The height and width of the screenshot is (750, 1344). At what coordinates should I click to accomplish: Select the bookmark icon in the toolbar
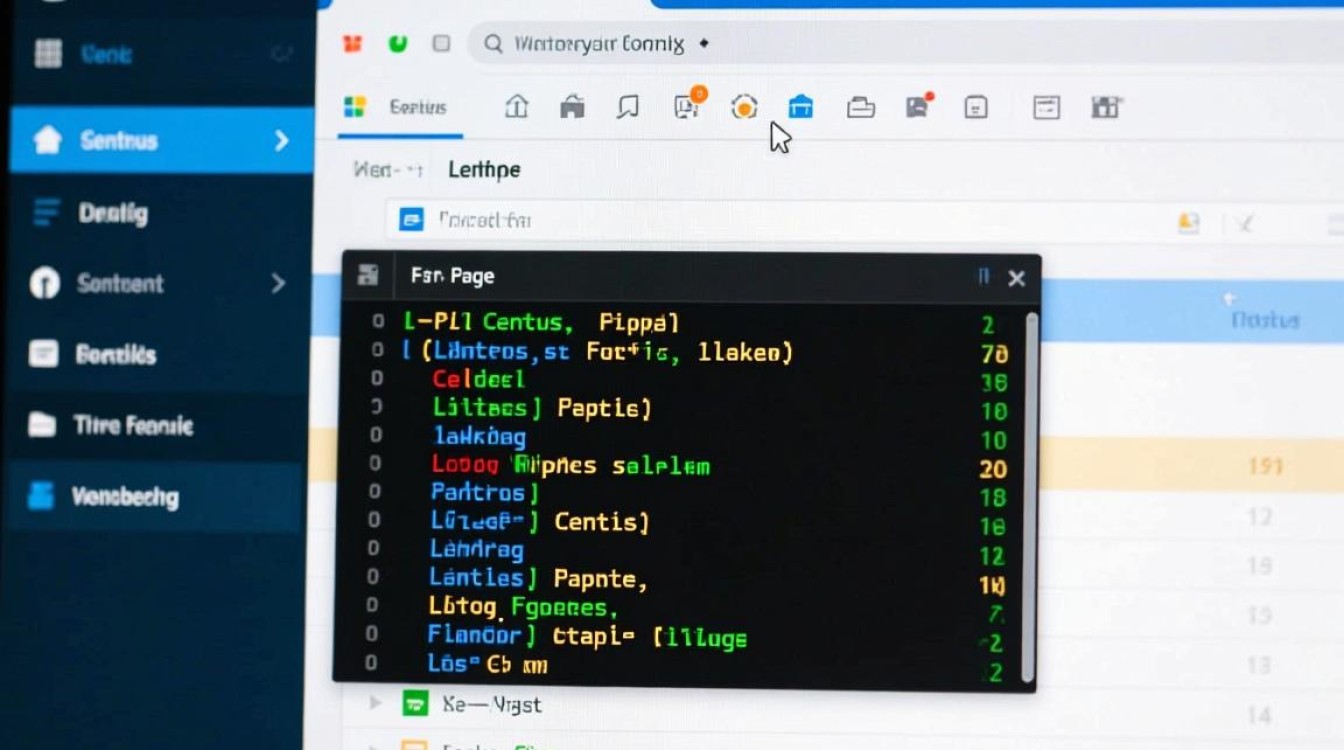tap(628, 106)
